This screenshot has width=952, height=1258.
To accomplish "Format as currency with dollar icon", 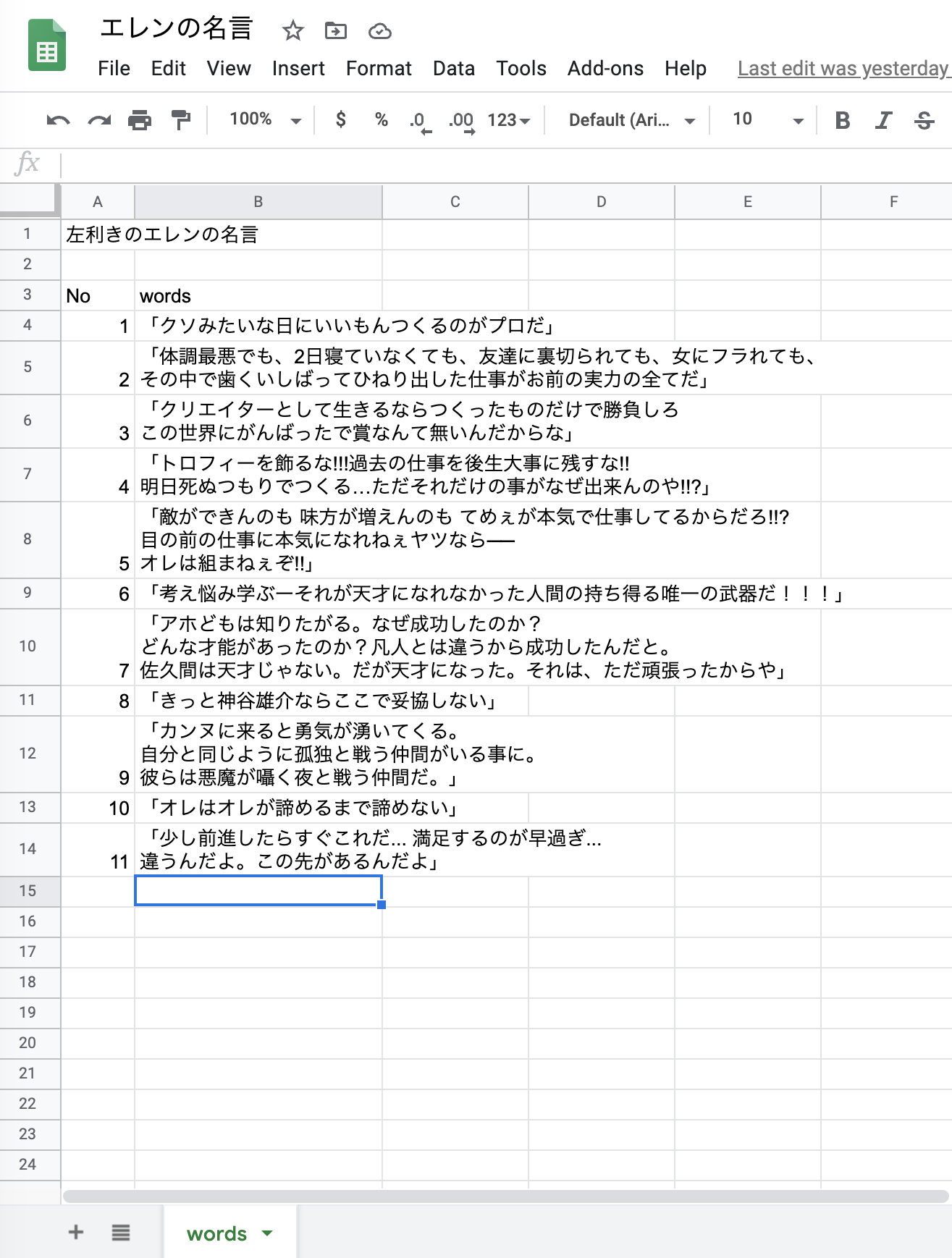I will (x=341, y=119).
